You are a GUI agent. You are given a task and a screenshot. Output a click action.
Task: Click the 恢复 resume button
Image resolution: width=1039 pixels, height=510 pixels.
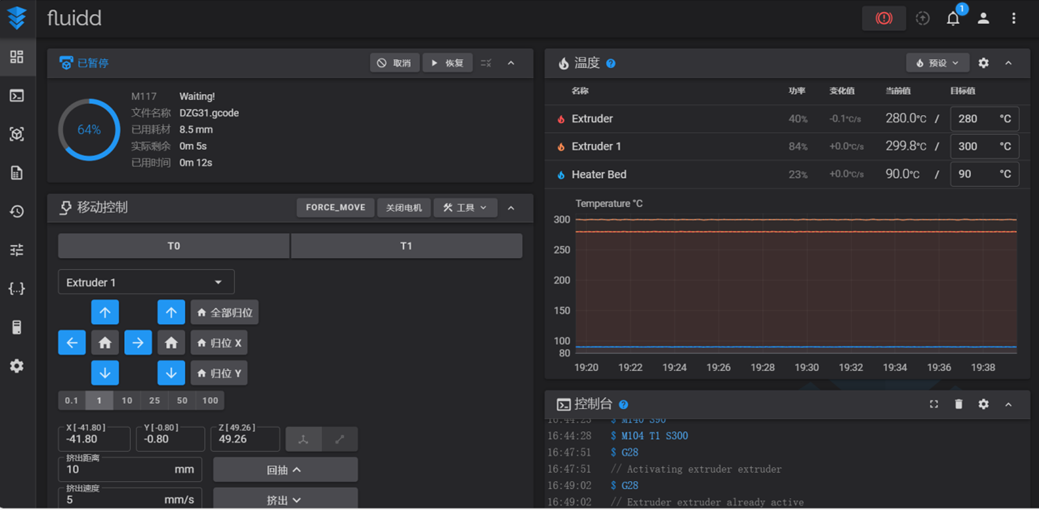pyautogui.click(x=447, y=63)
